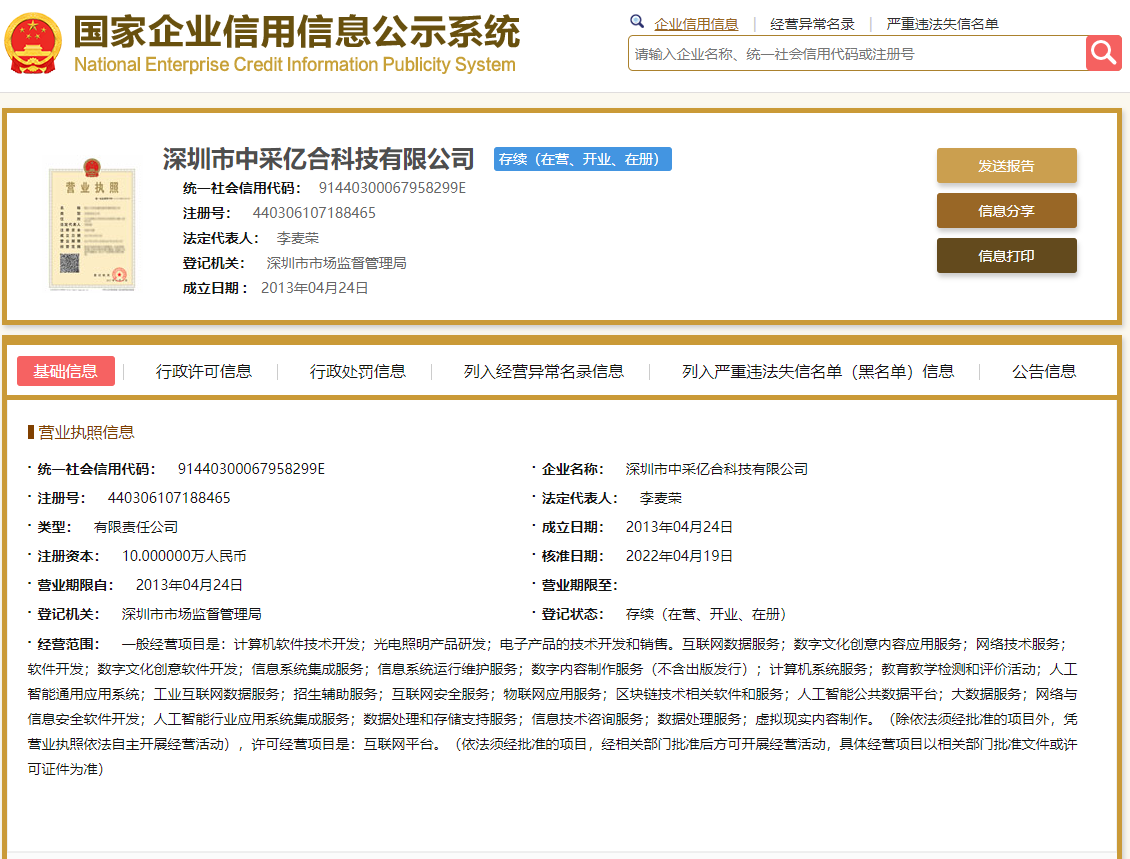Click the 发送报告 button
This screenshot has width=1130, height=859.
coord(1006,166)
